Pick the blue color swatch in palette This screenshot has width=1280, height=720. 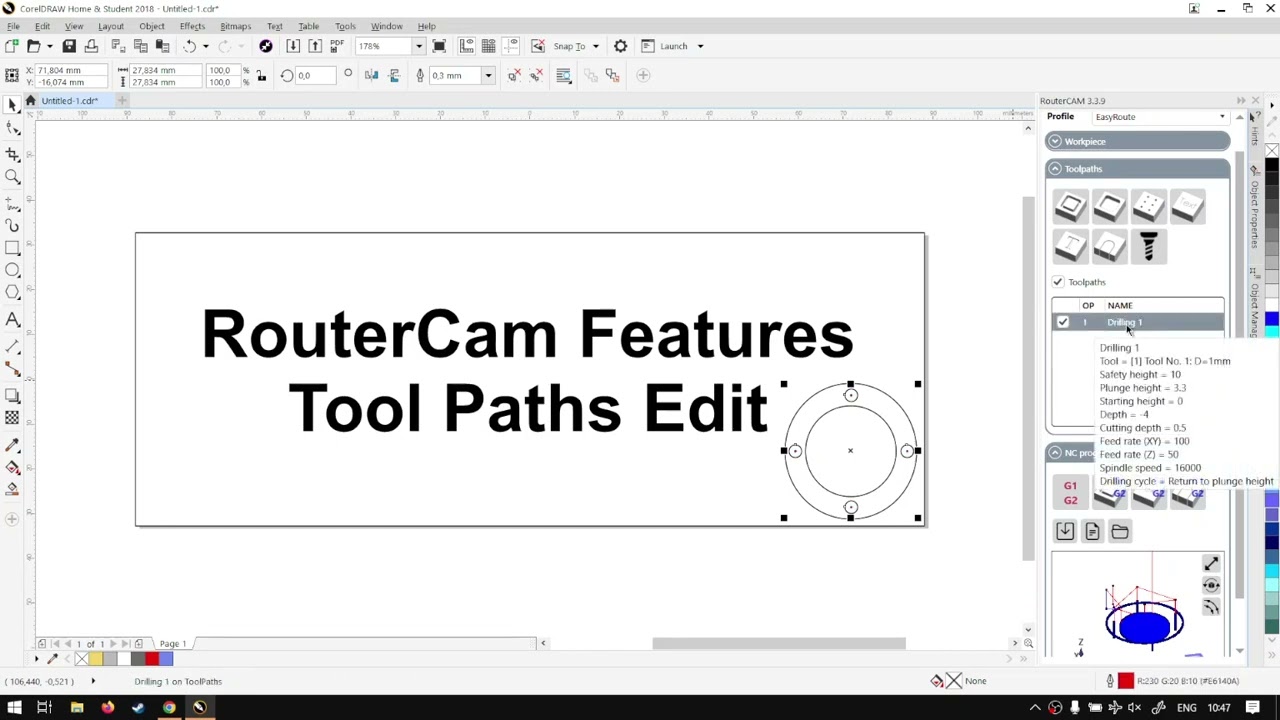(x=1272, y=320)
